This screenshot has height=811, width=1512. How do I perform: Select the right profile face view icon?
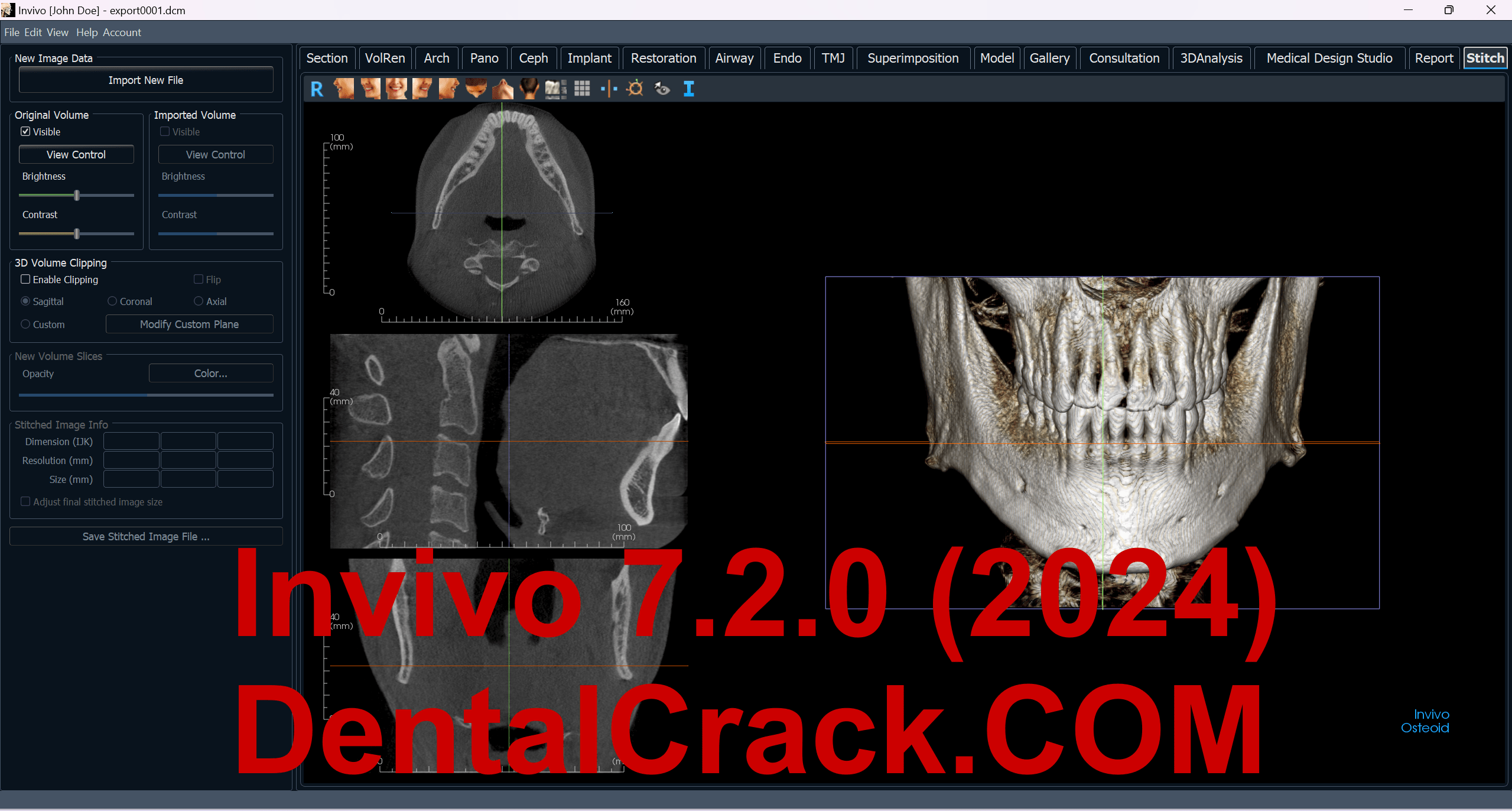(448, 89)
